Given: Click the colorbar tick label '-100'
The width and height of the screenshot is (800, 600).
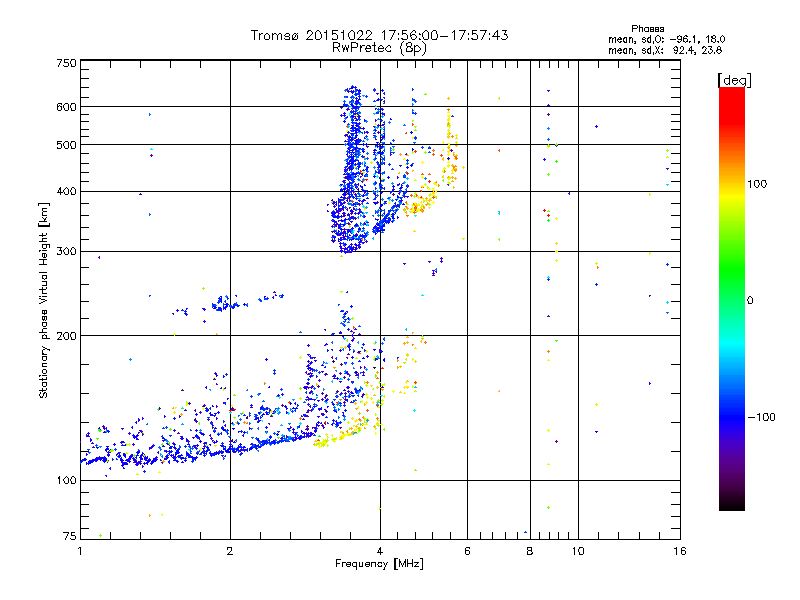Looking at the screenshot, I should [x=761, y=417].
